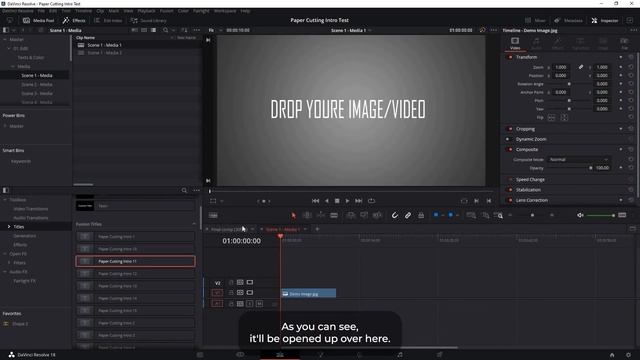Image resolution: width=640 pixels, height=360 pixels.
Task: Search the effects library
Action: tap(184, 191)
